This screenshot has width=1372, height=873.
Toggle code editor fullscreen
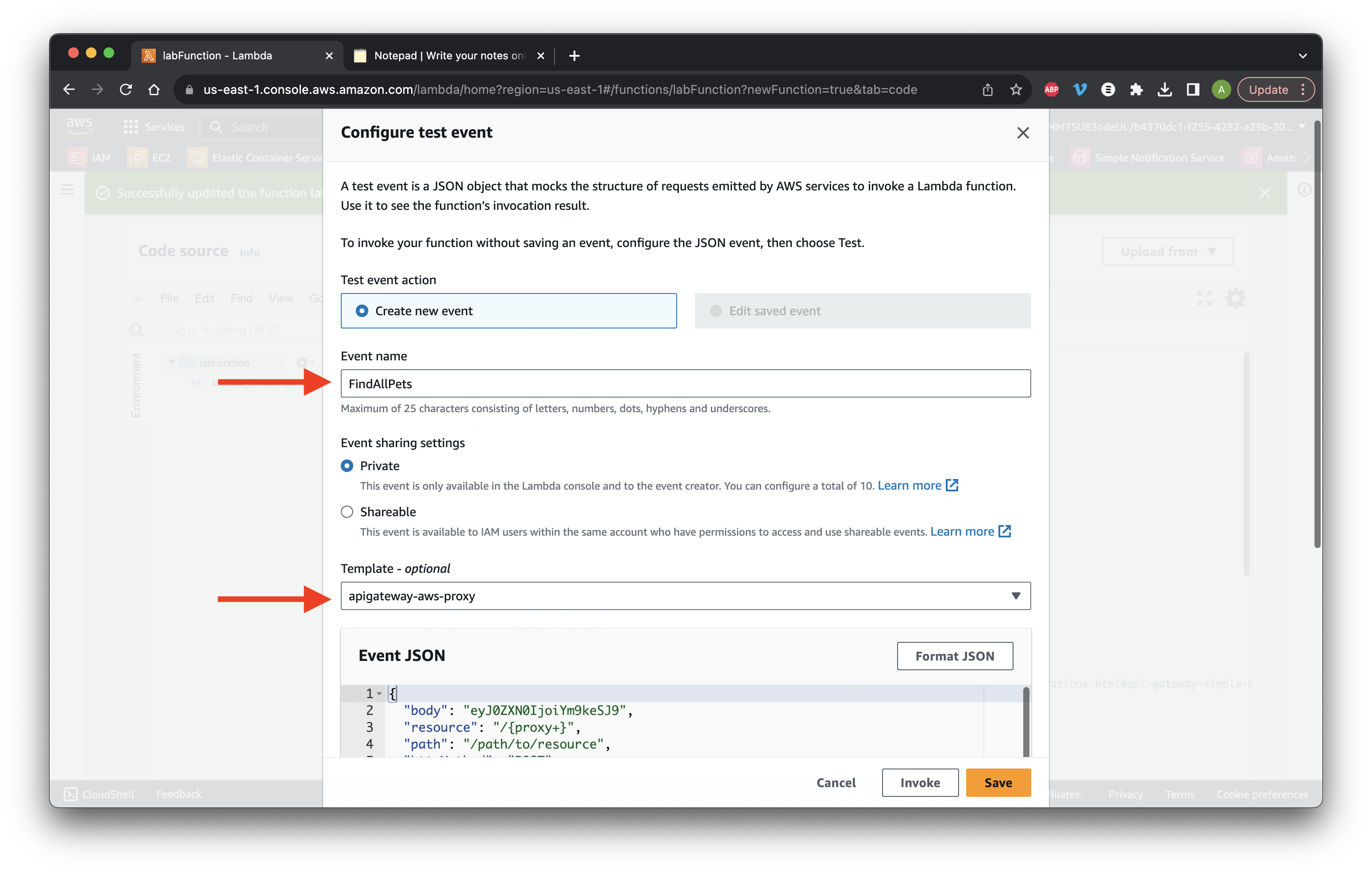tap(1204, 298)
